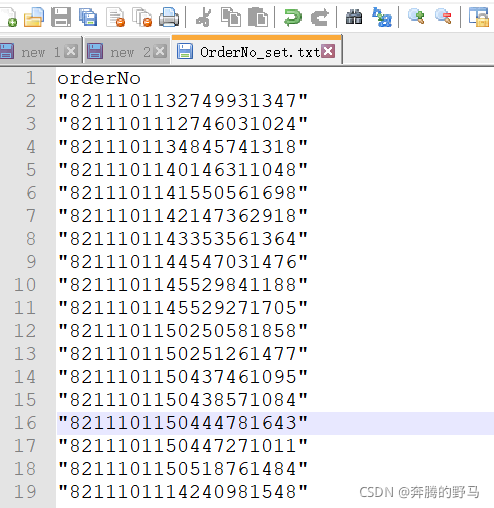The image size is (494, 508).
Task: Click the value "821110111424098​1548"
Action: [x=183, y=492]
